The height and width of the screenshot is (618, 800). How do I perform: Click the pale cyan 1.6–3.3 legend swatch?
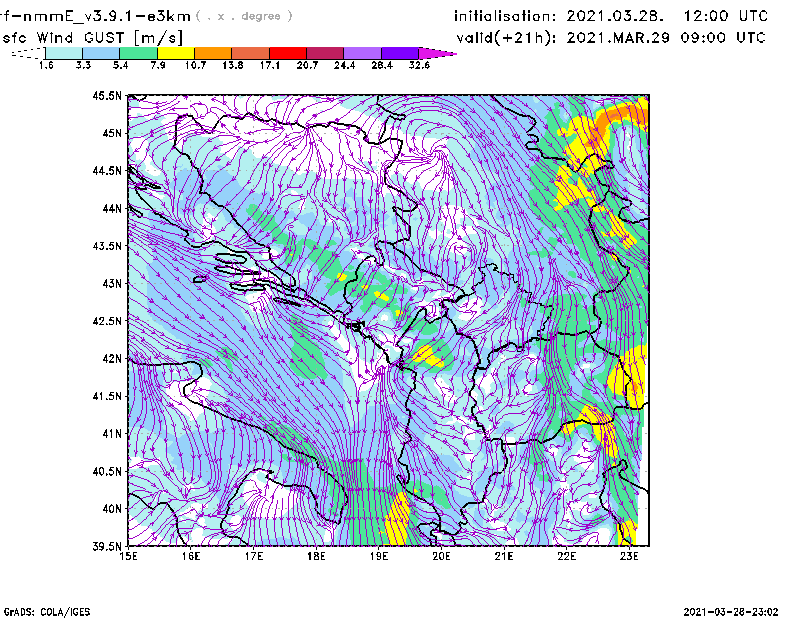pyautogui.click(x=64, y=53)
